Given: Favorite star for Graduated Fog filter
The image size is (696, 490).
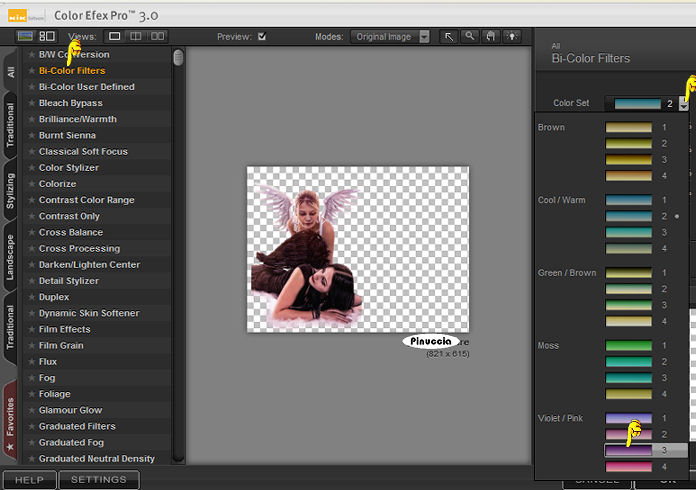Looking at the screenshot, I should coord(32,443).
